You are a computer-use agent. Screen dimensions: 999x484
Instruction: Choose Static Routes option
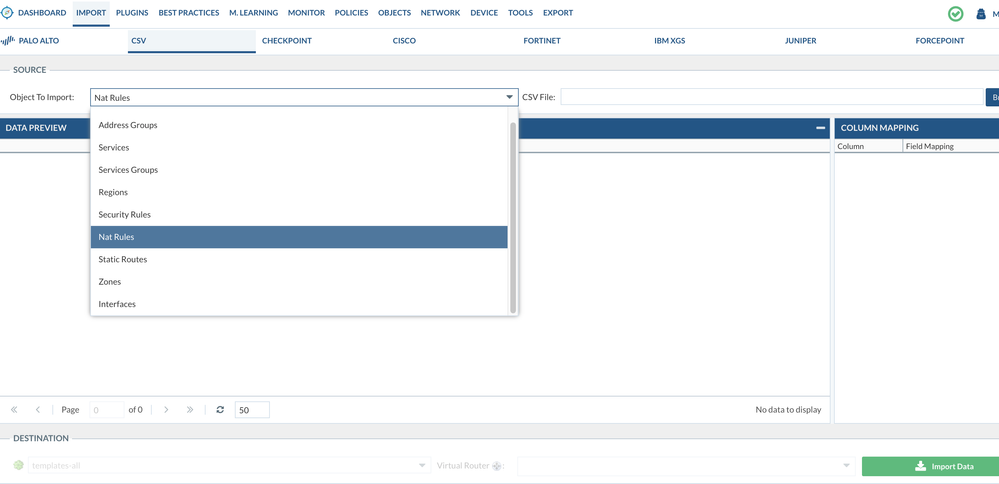click(299, 260)
